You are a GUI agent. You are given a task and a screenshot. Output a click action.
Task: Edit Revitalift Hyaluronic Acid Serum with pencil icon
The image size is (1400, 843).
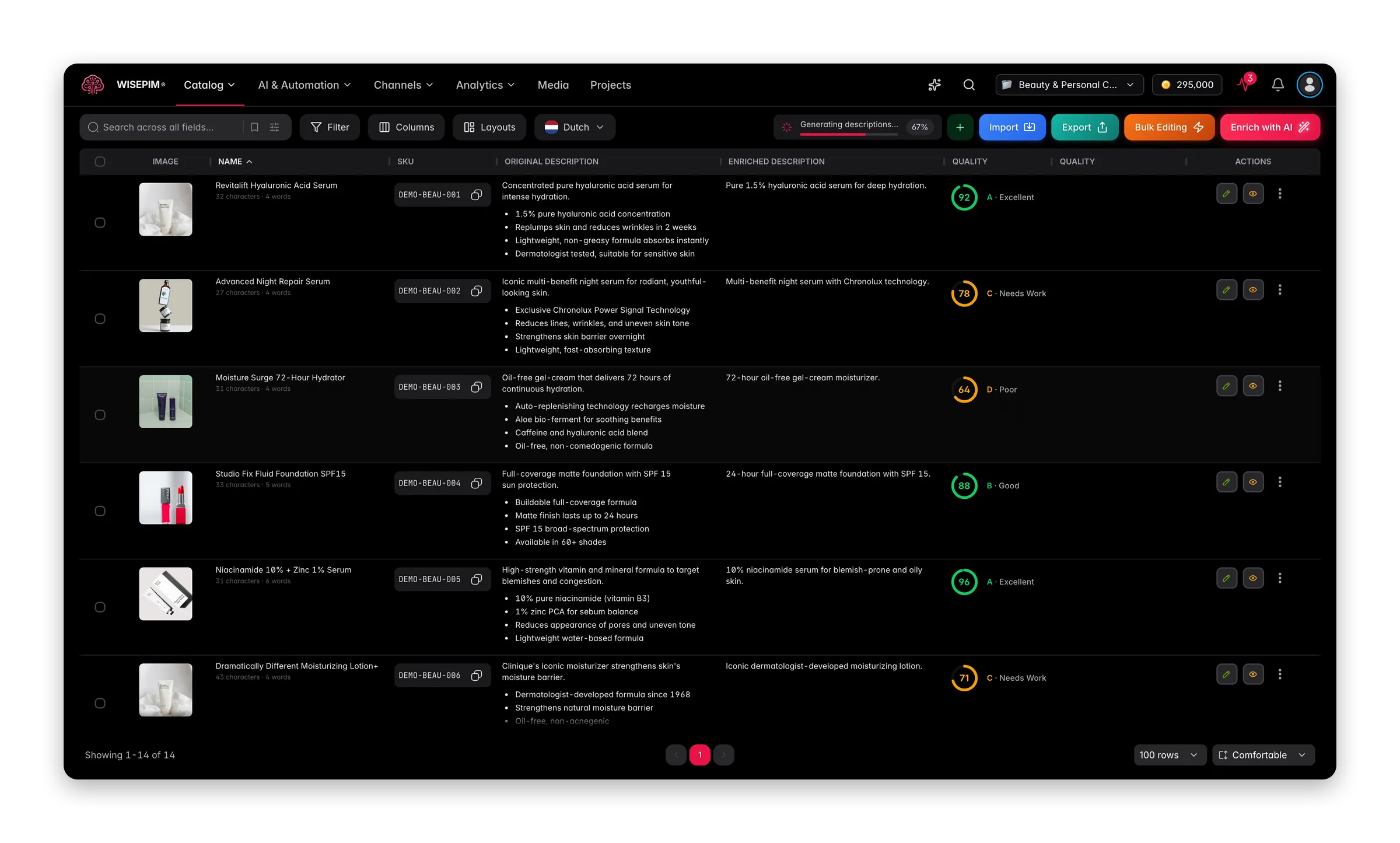tap(1226, 194)
